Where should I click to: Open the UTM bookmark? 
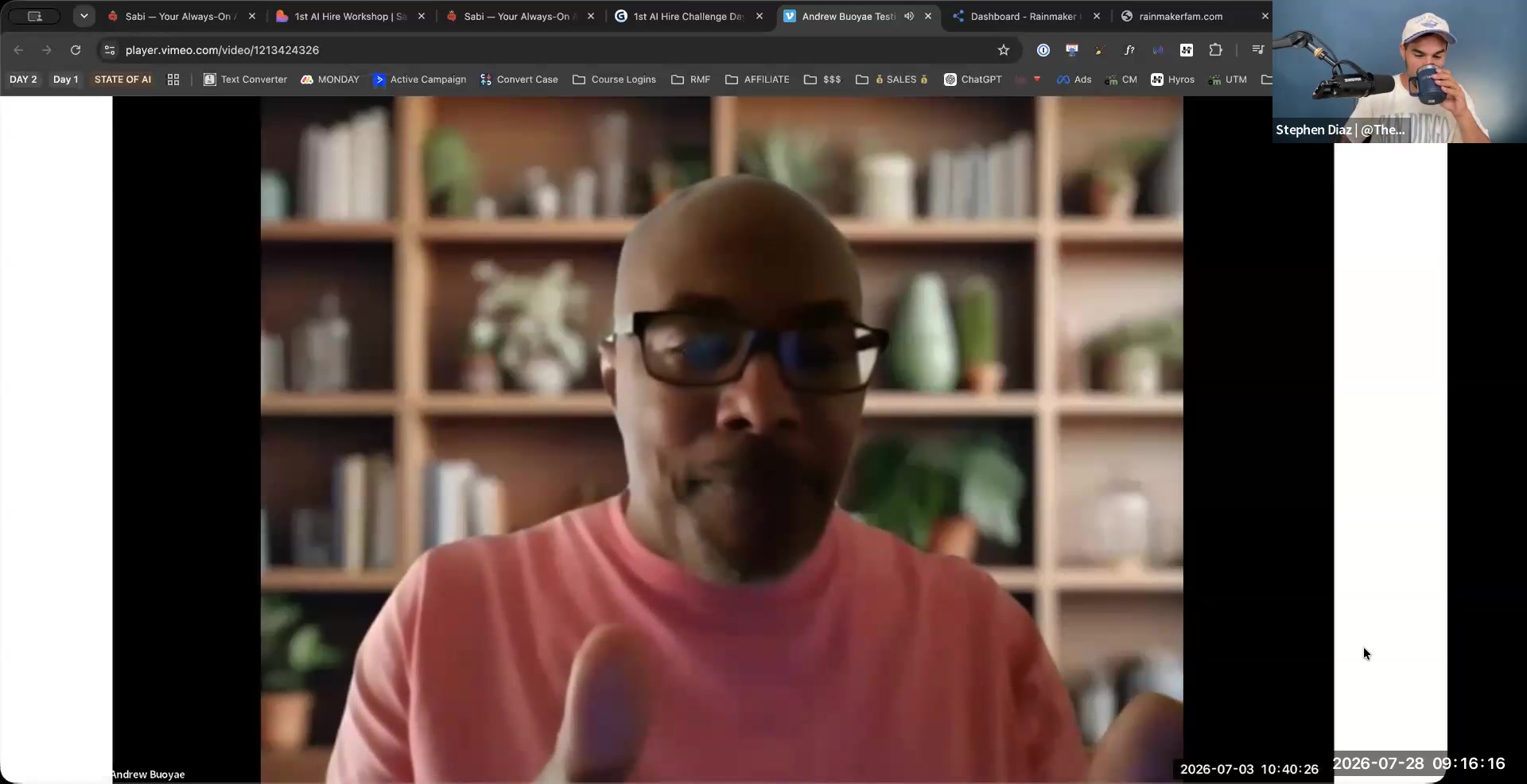click(1228, 80)
